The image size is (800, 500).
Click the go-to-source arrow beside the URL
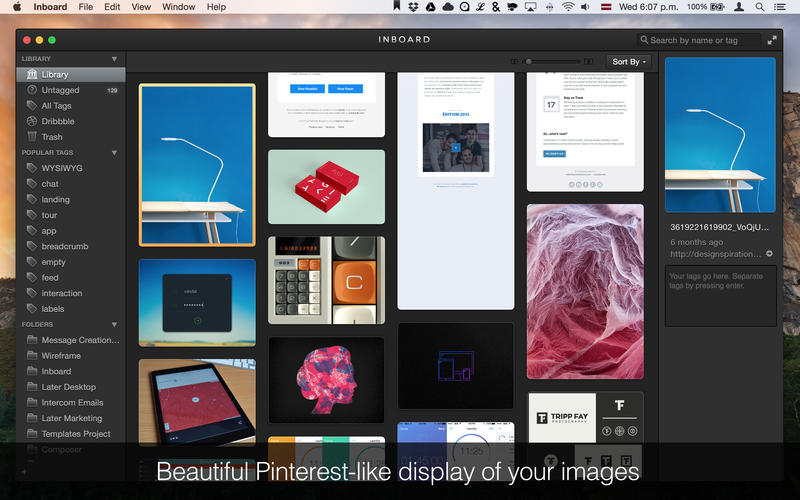click(769, 255)
